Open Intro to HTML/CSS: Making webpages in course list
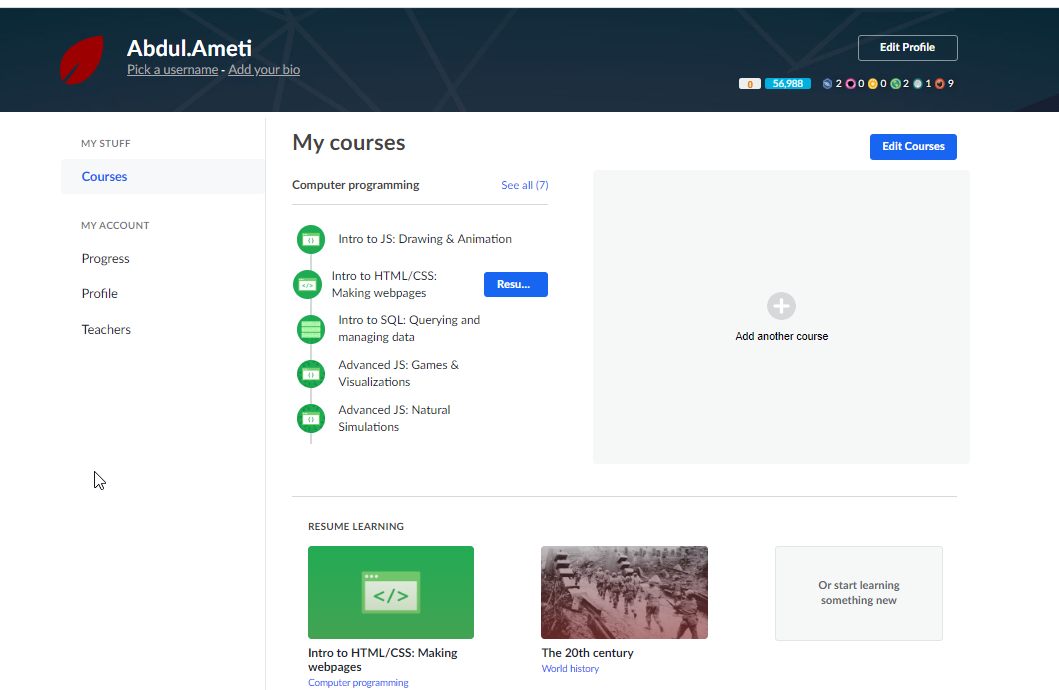1059x690 pixels. 384,284
